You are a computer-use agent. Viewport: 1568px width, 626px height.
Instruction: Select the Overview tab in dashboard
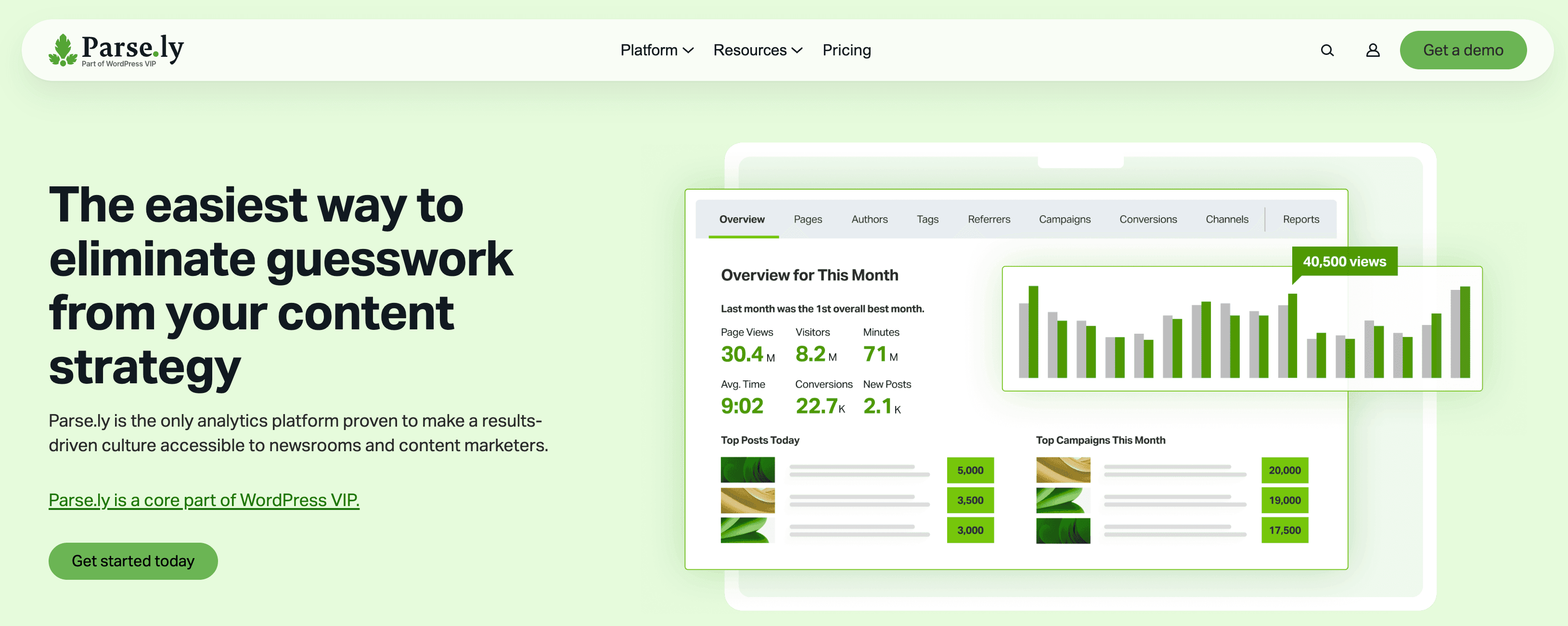click(x=741, y=219)
